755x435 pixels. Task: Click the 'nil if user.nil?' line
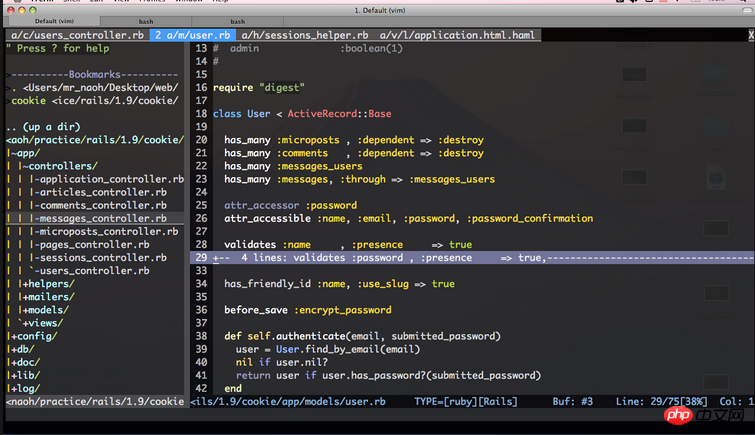coord(282,362)
